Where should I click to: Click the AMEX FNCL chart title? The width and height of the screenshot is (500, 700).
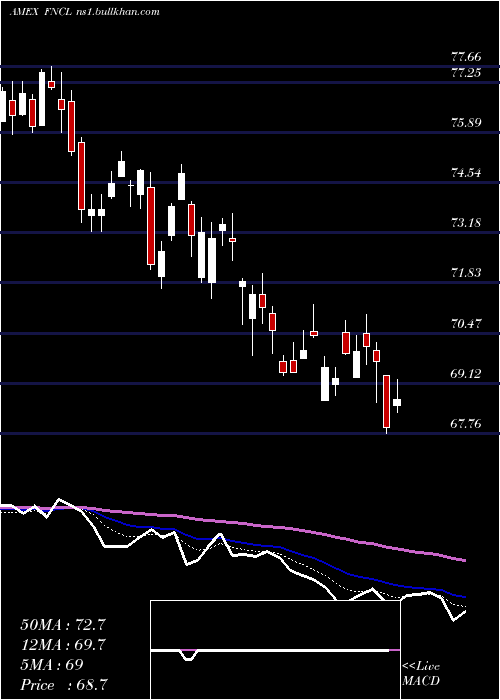point(84,12)
